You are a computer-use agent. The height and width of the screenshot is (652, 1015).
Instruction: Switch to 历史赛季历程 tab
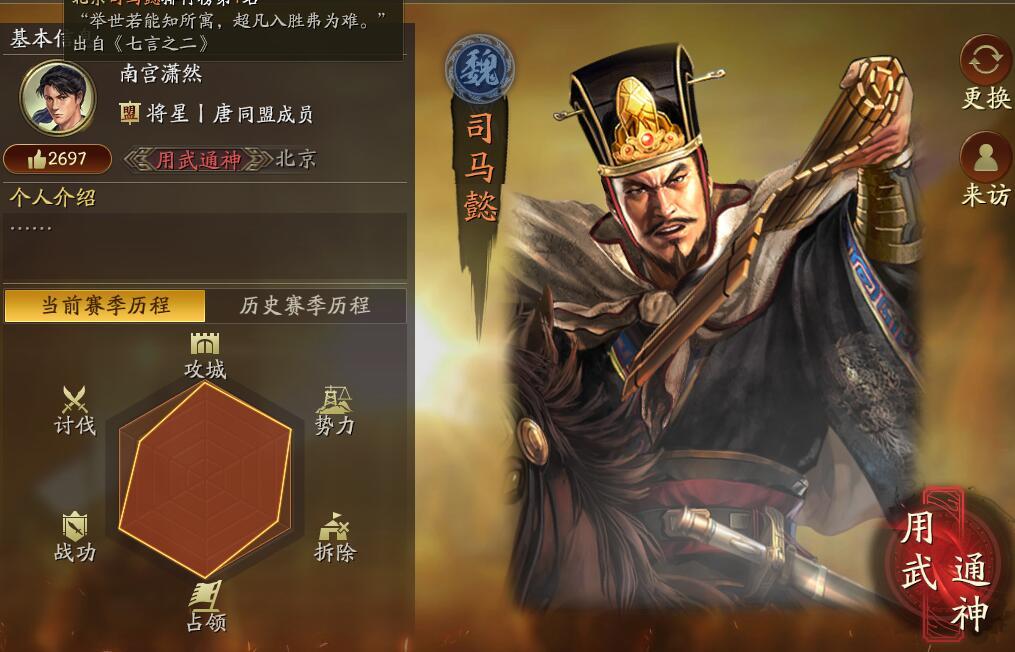coord(305,306)
